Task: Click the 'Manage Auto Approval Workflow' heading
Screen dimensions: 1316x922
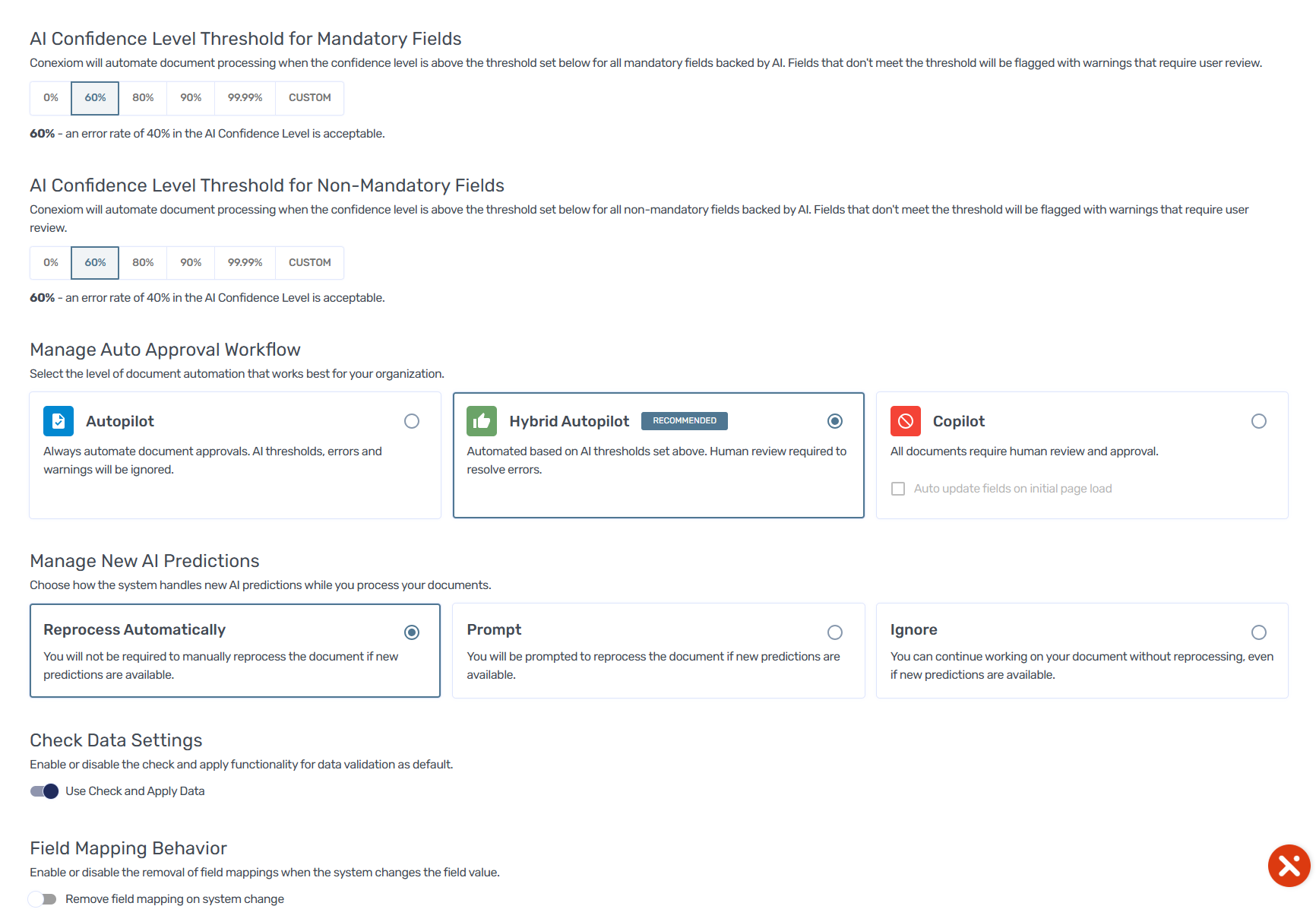Action: tap(165, 350)
